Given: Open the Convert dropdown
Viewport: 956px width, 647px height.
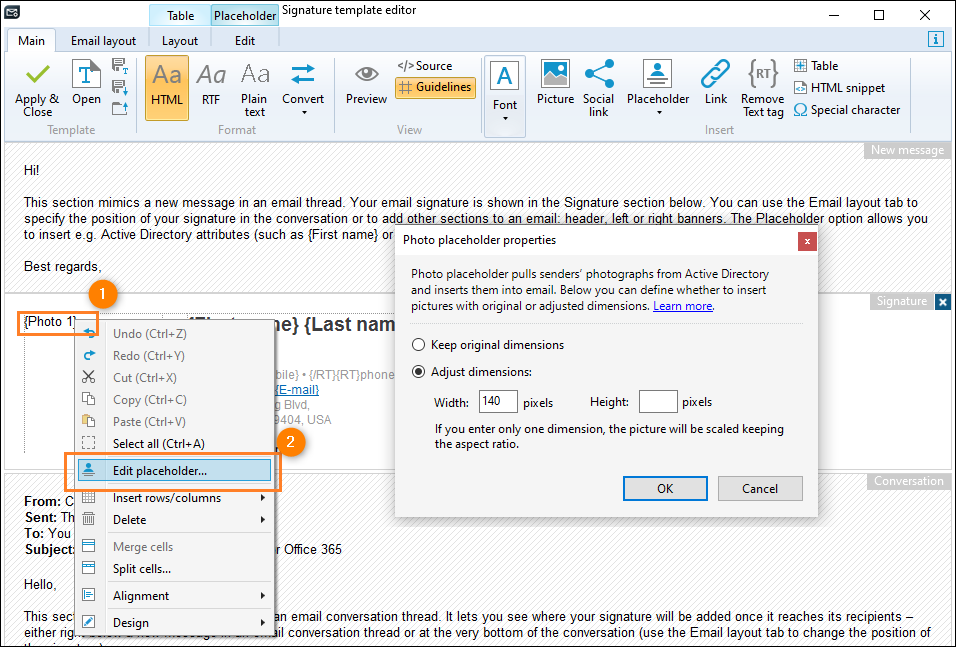Looking at the screenshot, I should (303, 90).
